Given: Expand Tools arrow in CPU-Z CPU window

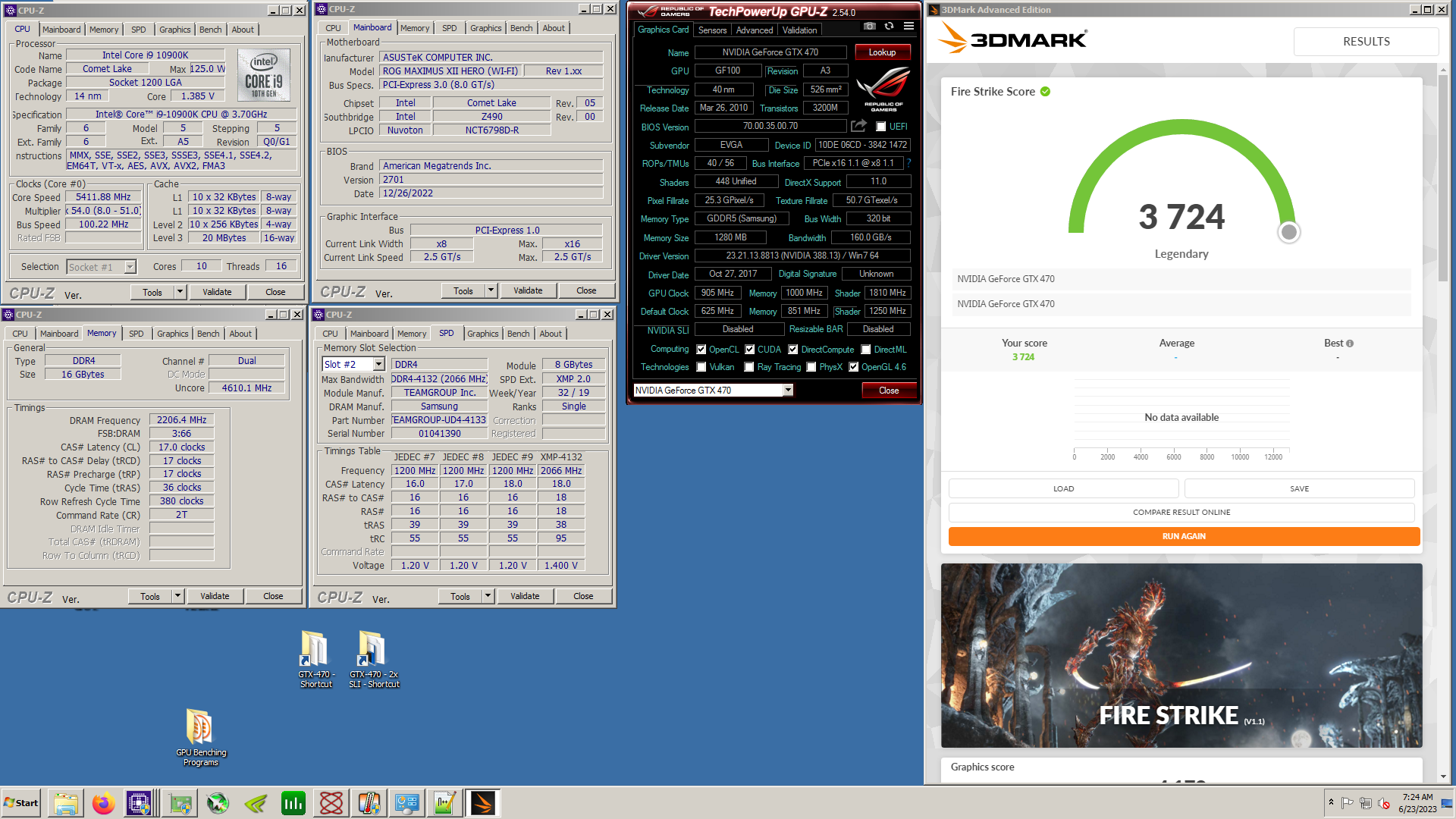Looking at the screenshot, I should pyautogui.click(x=180, y=292).
